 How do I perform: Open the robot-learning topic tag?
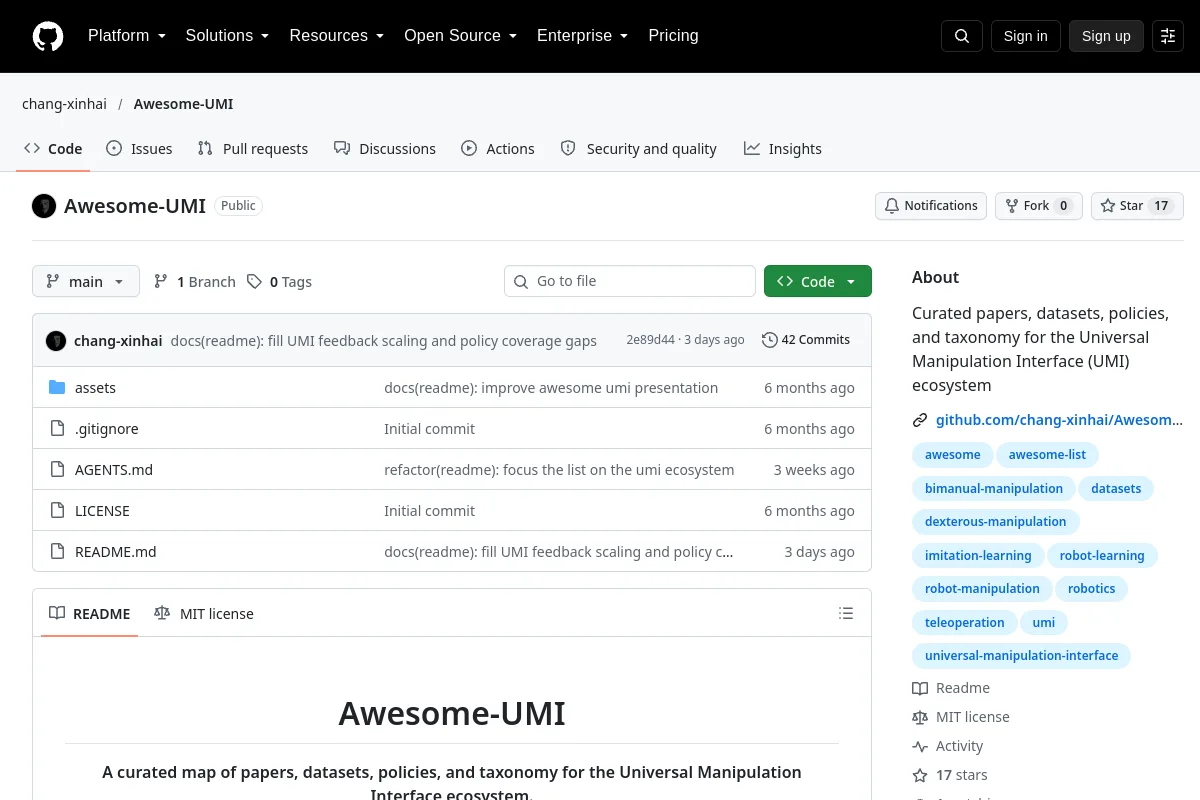coord(1102,556)
